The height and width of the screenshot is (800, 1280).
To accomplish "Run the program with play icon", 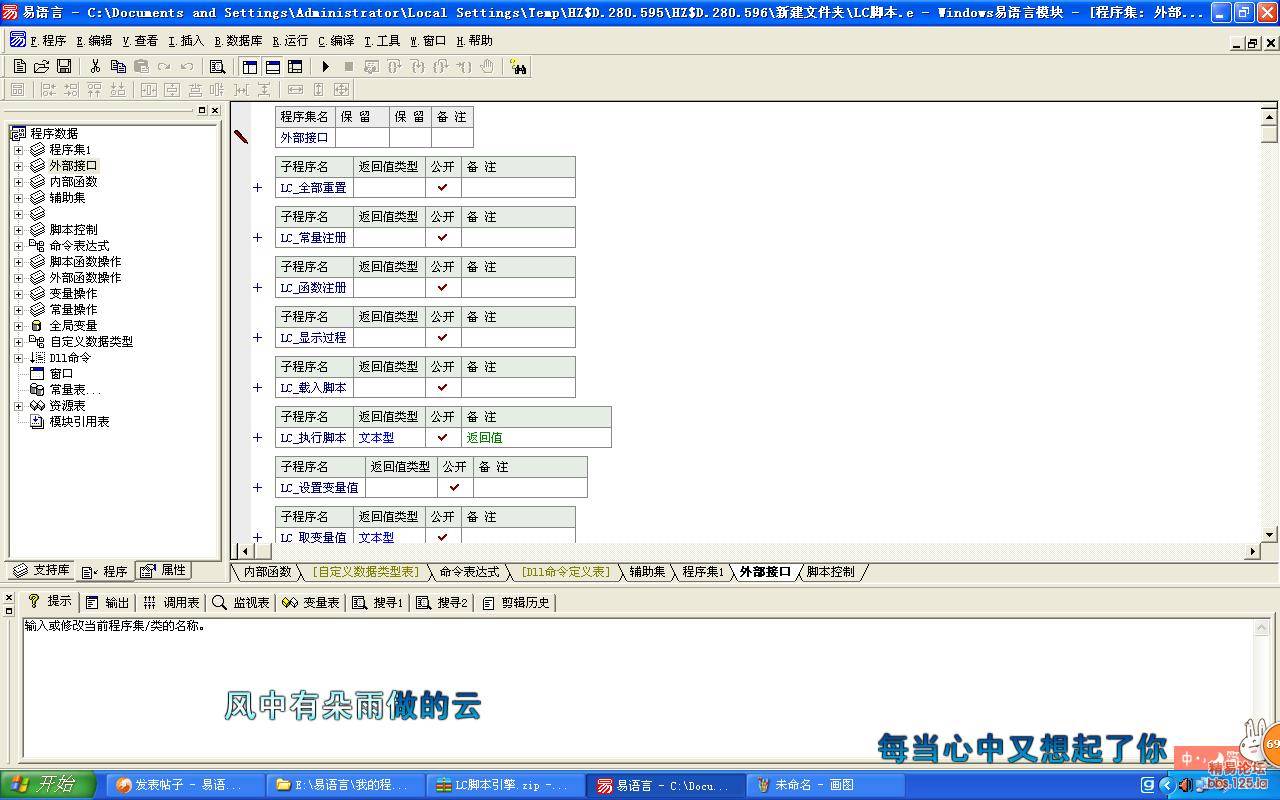I will 325,66.
